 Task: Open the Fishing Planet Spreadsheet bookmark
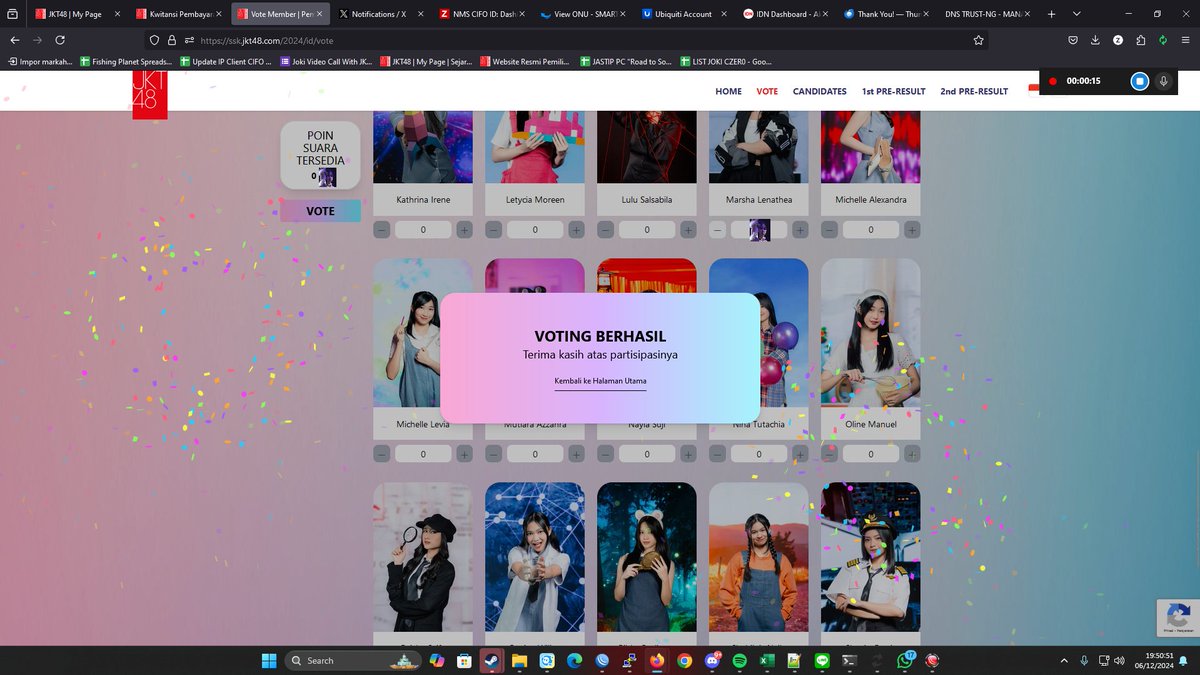point(125,61)
